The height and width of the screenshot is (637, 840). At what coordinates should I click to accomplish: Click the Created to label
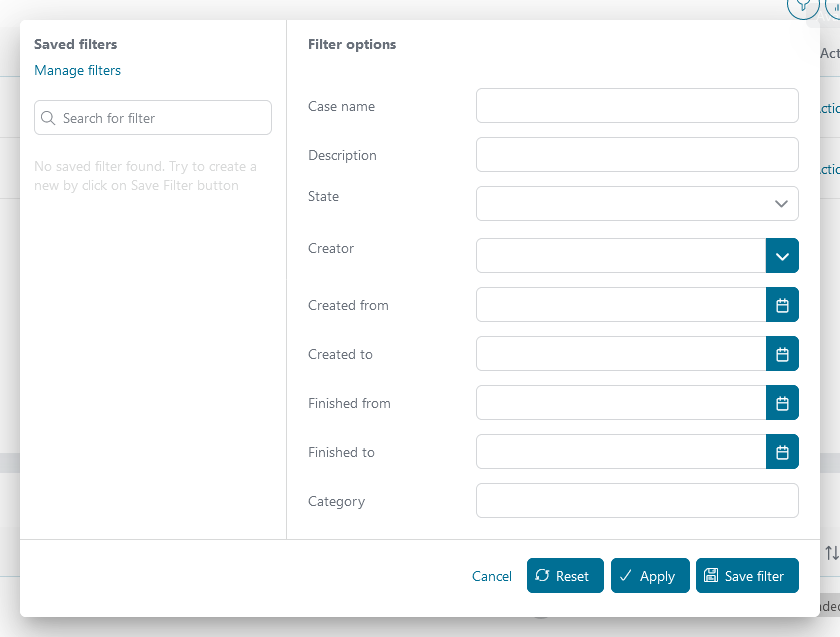[x=340, y=355]
